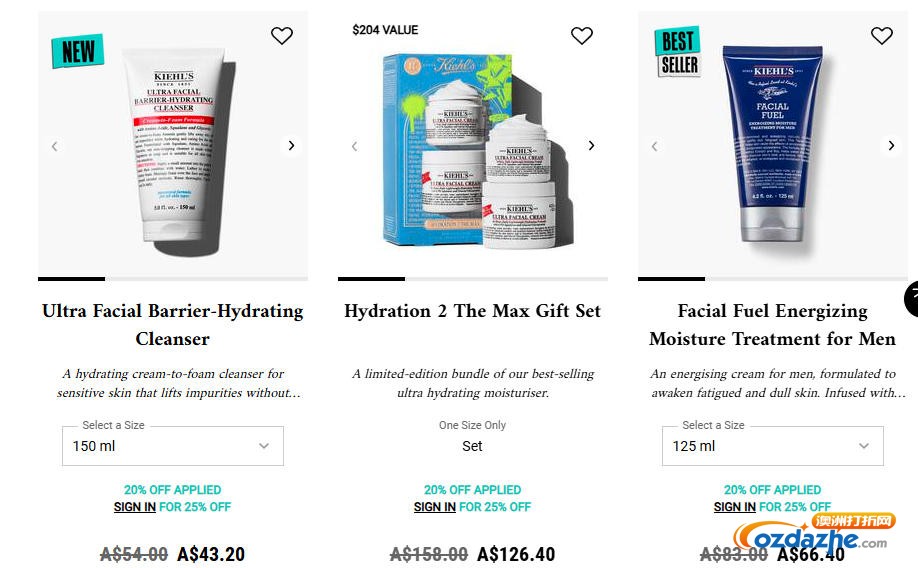
Task: Go to previous image of Hydration Gift Set
Action: pyautogui.click(x=354, y=146)
